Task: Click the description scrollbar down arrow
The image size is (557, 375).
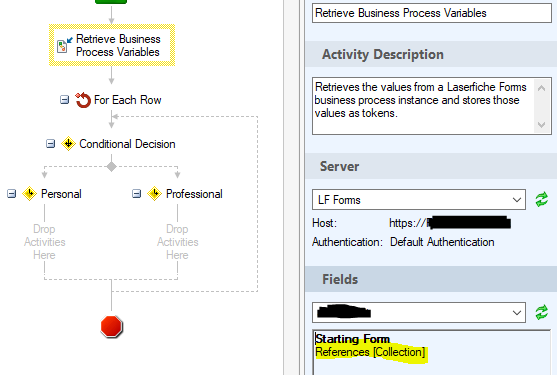Action: pos(542,125)
